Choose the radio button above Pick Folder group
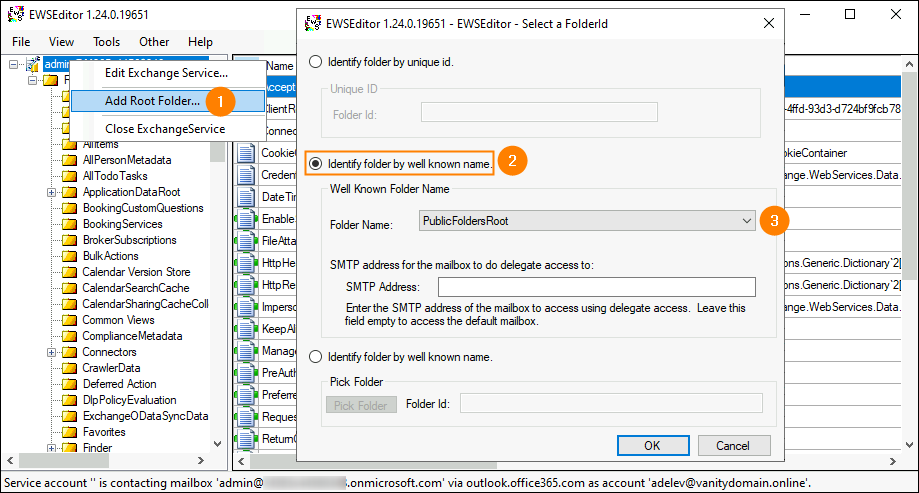The image size is (919, 493). pos(315,356)
